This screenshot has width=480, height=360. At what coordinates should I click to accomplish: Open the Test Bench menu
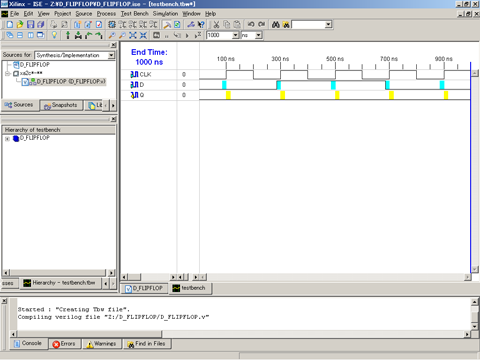click(134, 14)
